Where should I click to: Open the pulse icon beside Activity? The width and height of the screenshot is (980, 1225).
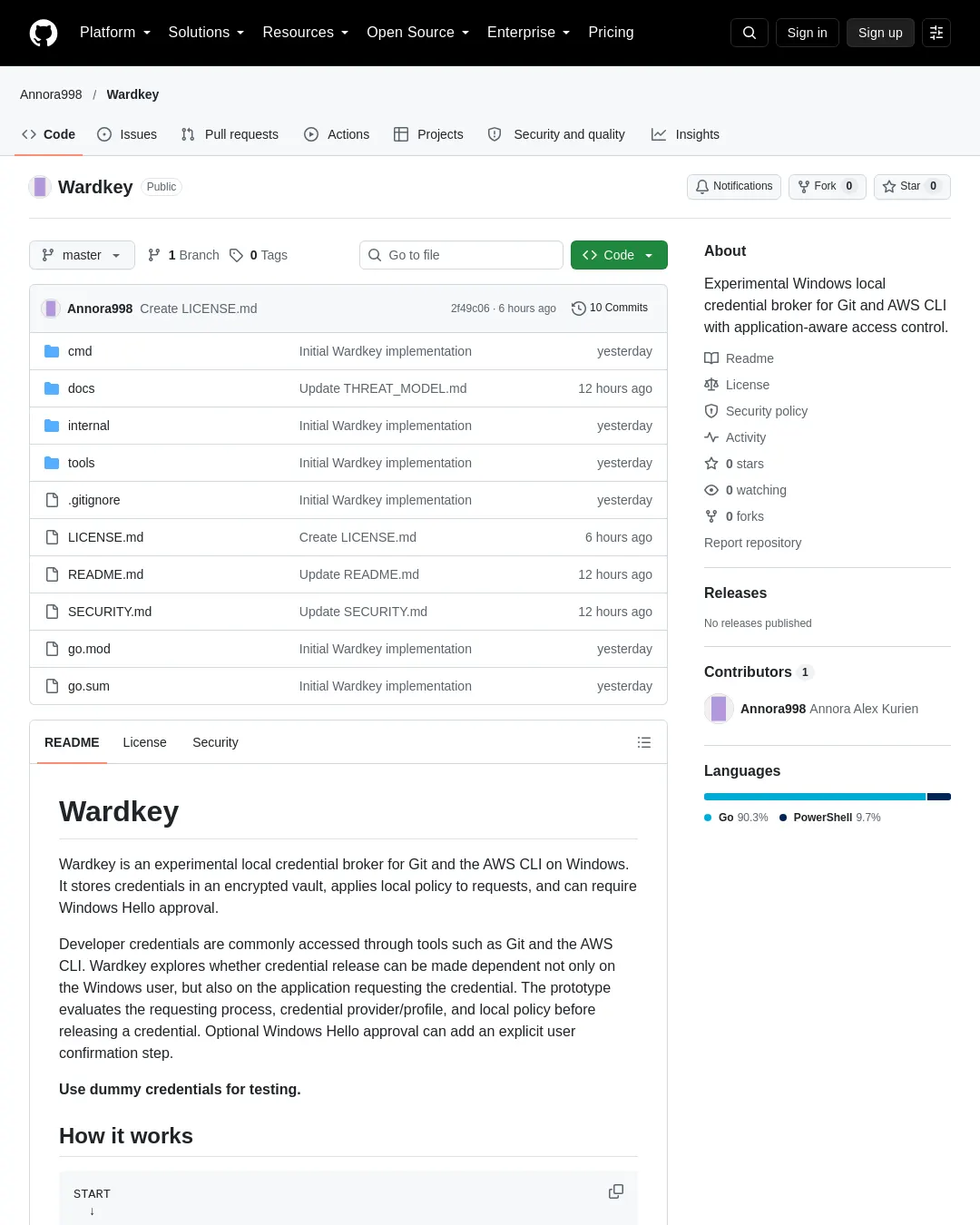pyautogui.click(x=711, y=437)
